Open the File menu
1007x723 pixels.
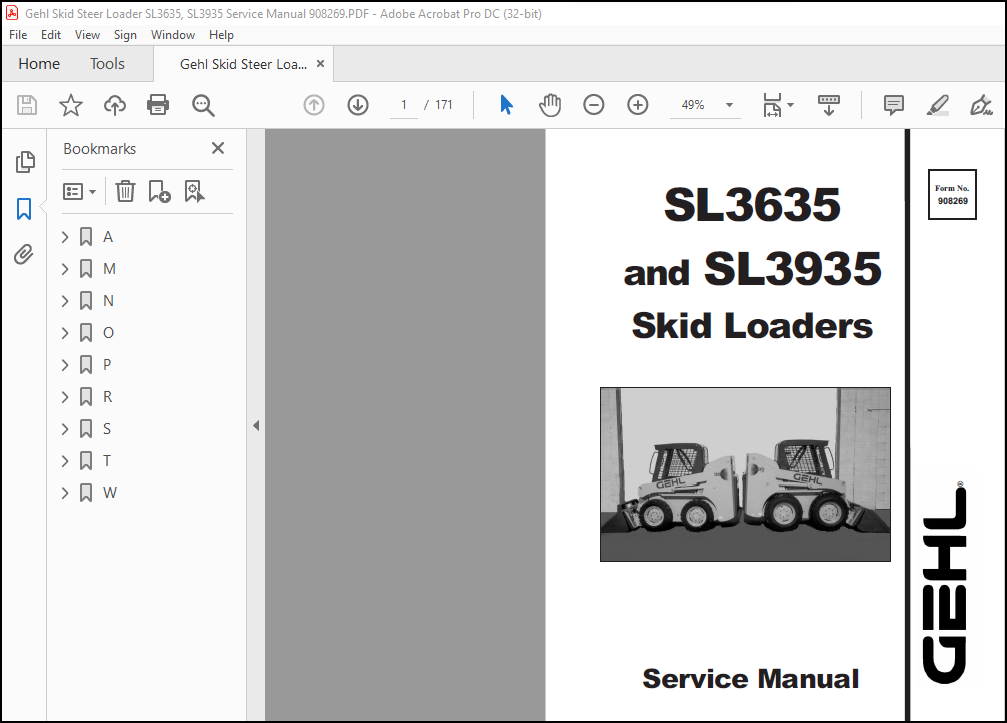point(18,35)
